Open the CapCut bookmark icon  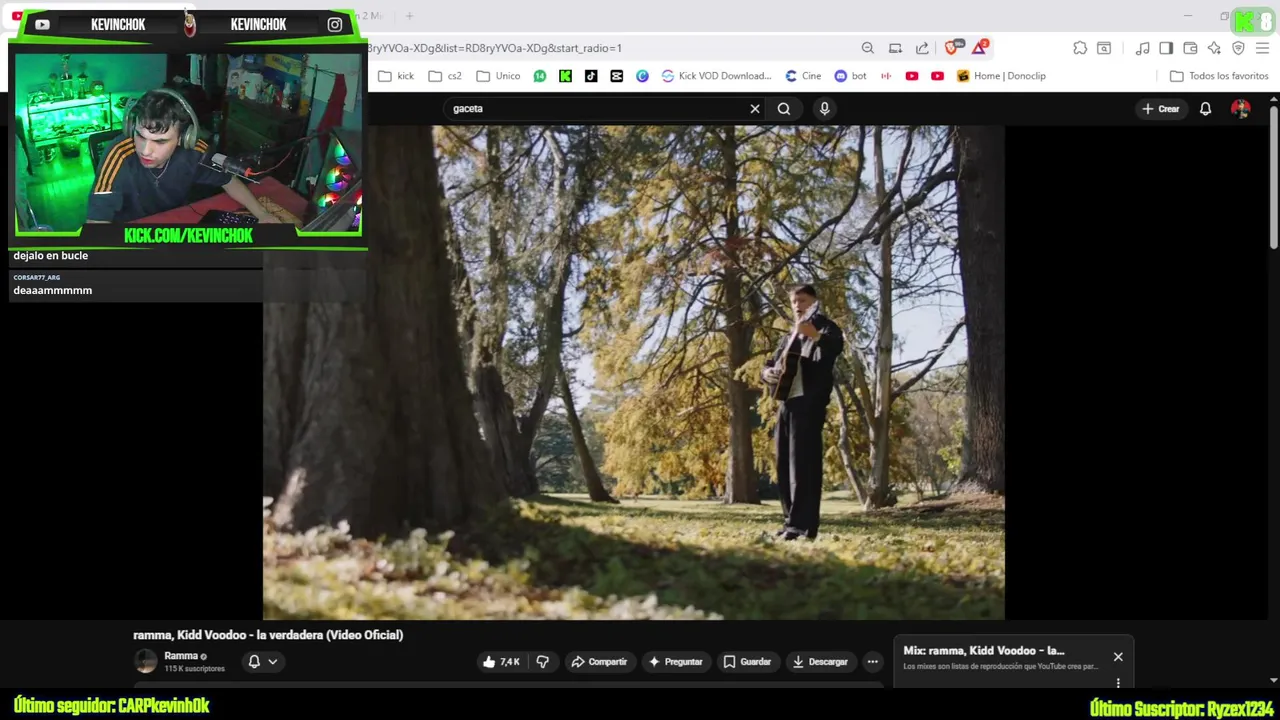(x=616, y=76)
